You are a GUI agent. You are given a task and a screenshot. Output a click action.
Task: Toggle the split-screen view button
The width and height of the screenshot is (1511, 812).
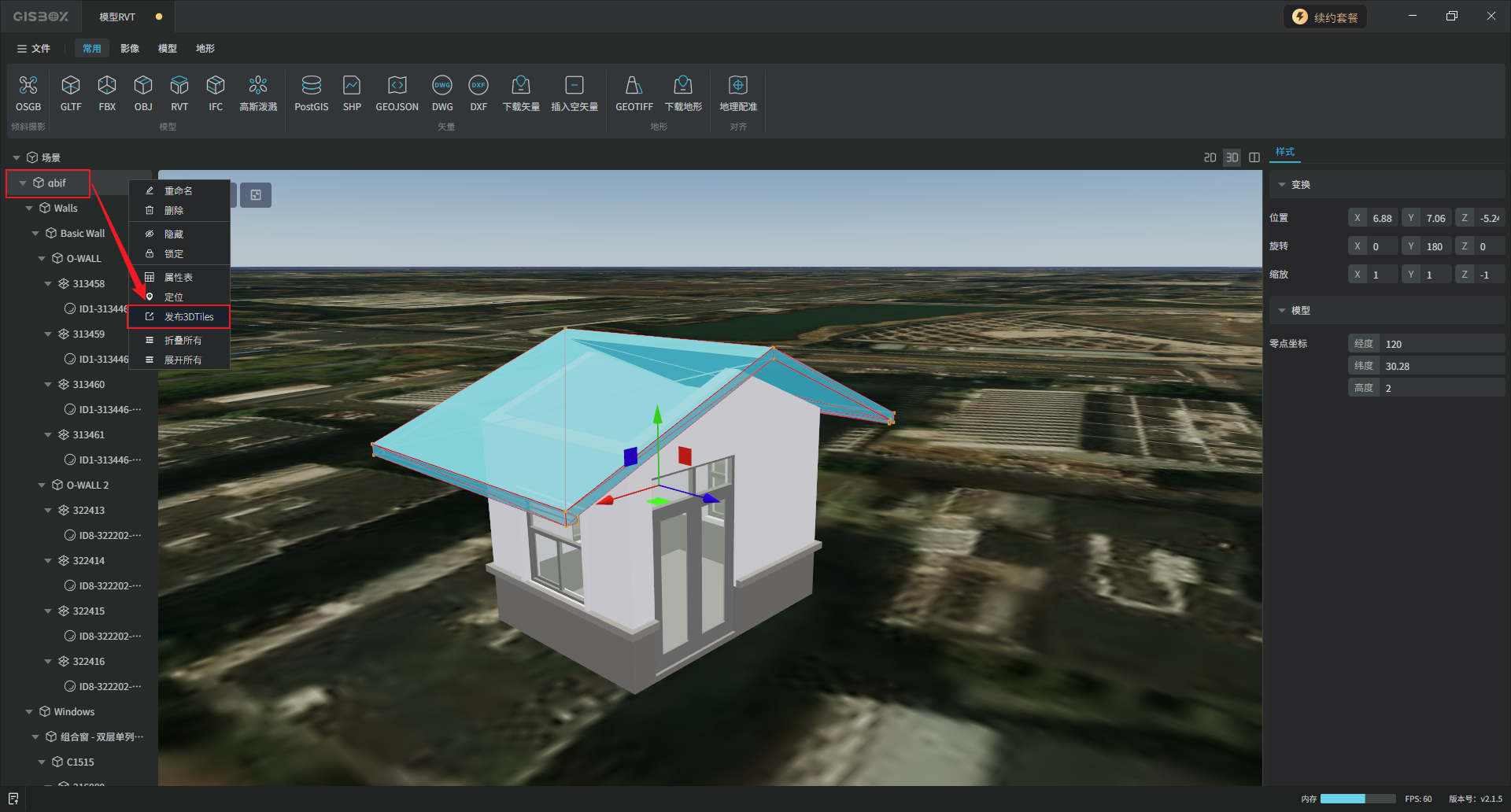point(1254,157)
